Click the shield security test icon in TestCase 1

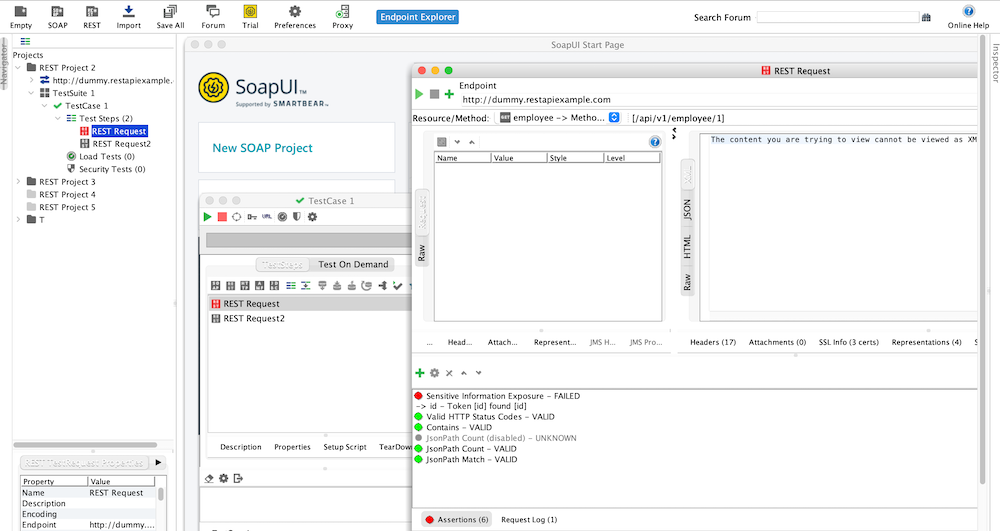tap(297, 217)
